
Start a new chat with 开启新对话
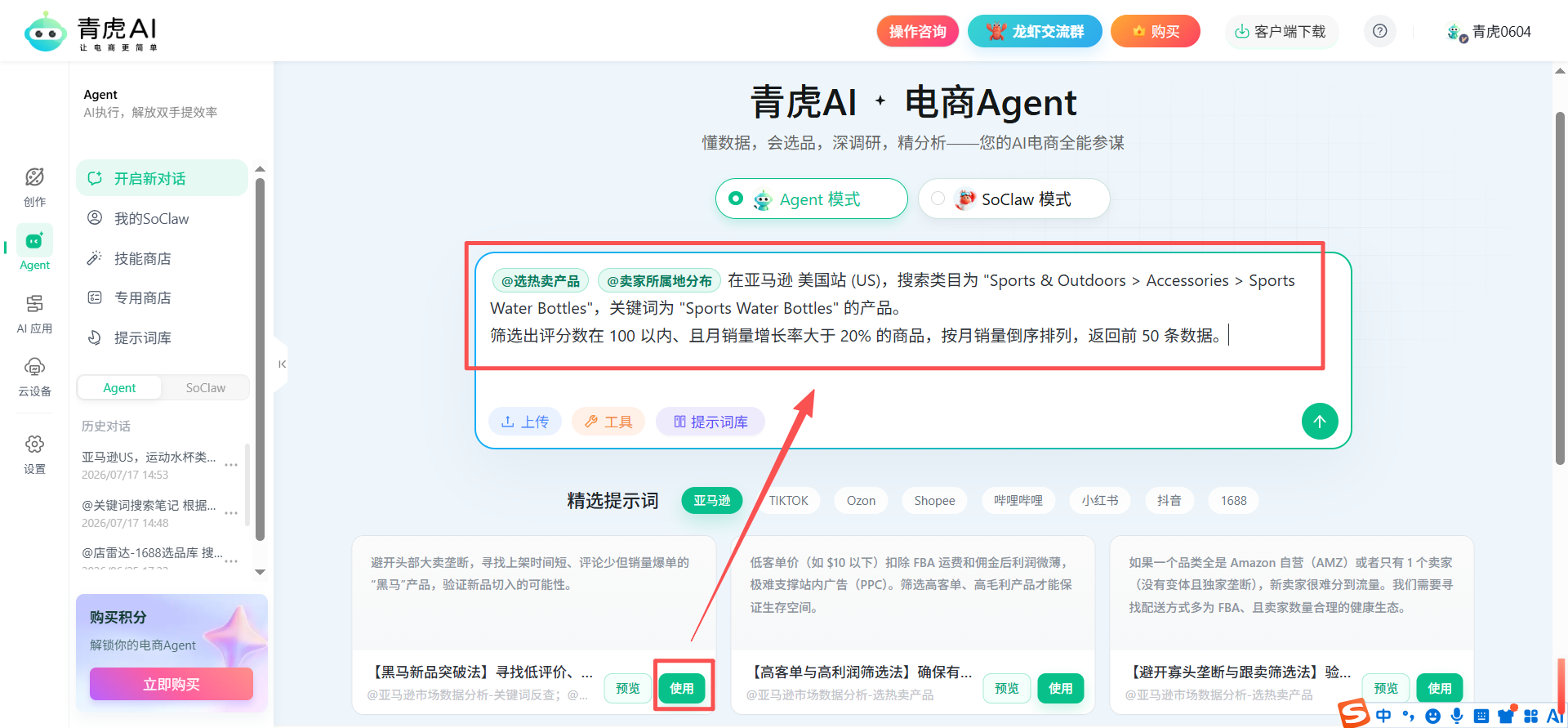(x=162, y=178)
